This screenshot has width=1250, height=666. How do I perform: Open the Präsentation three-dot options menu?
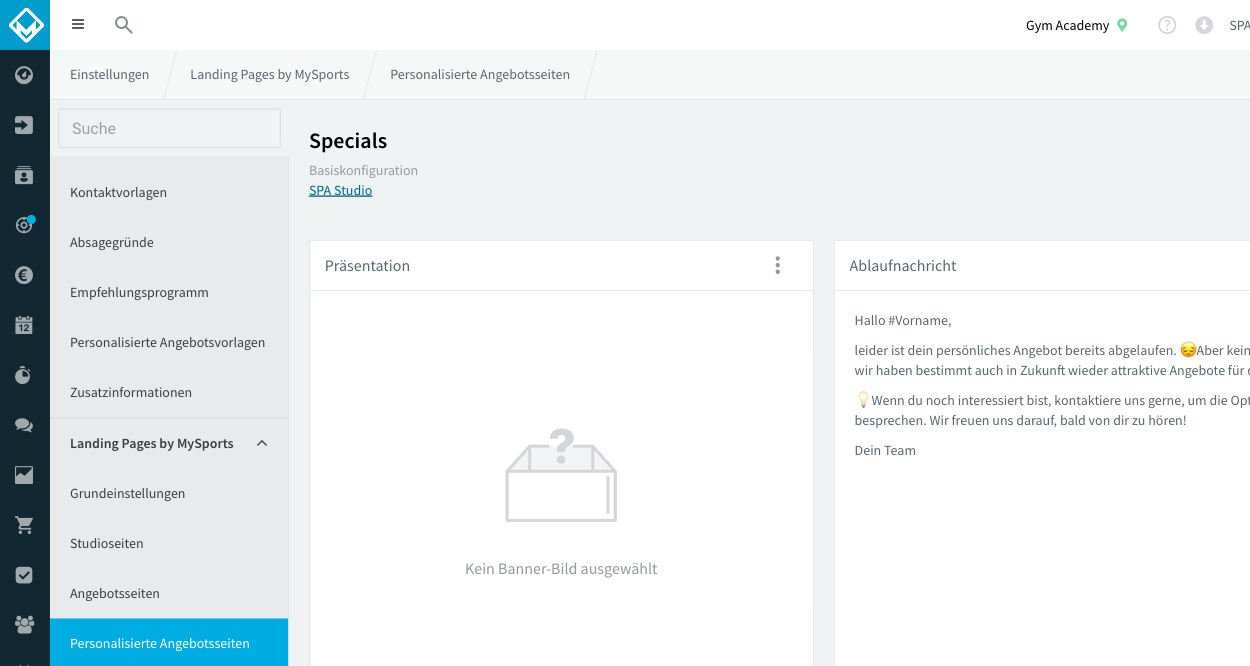778,265
